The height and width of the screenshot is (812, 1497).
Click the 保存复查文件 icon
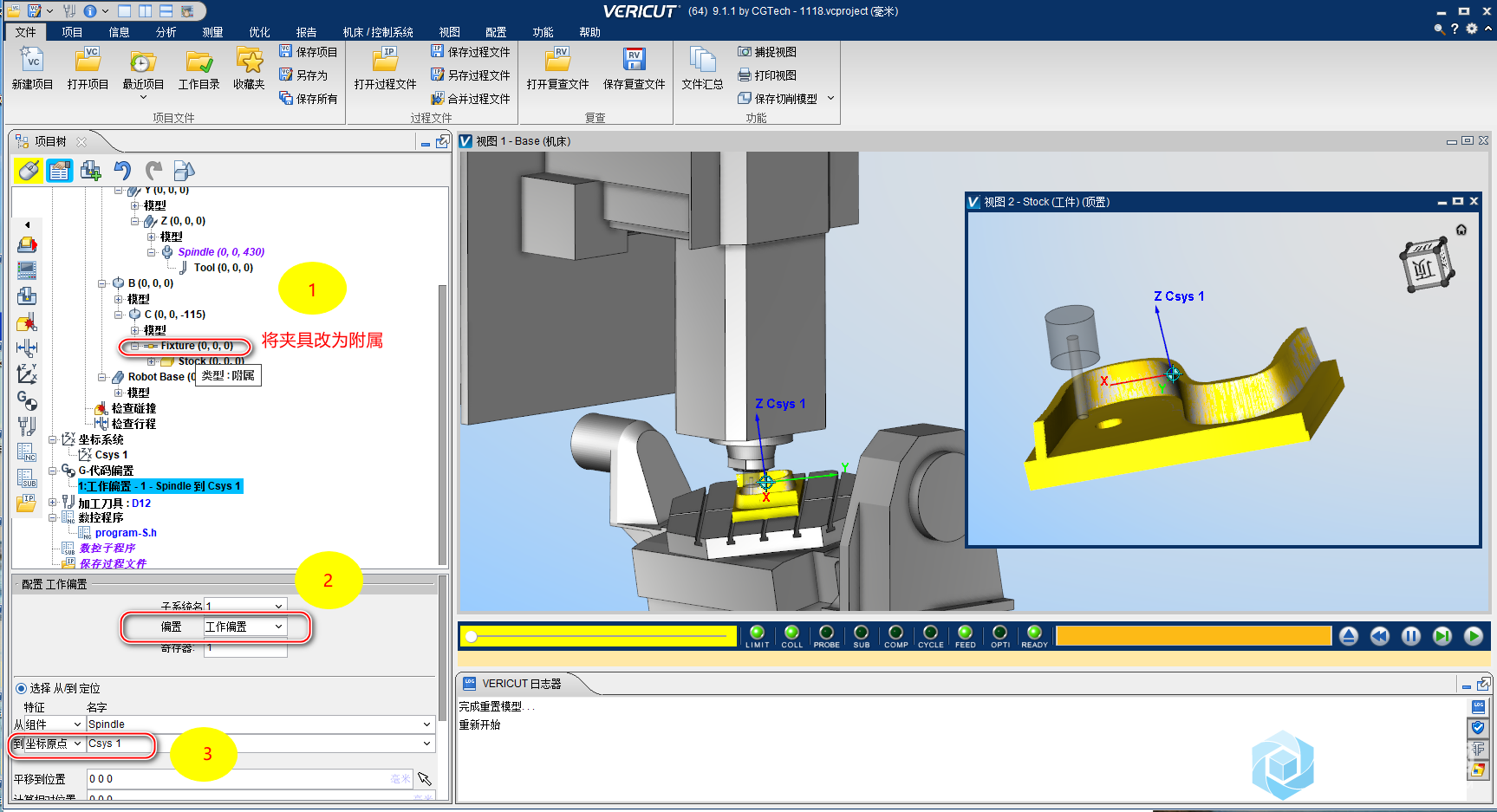point(634,62)
